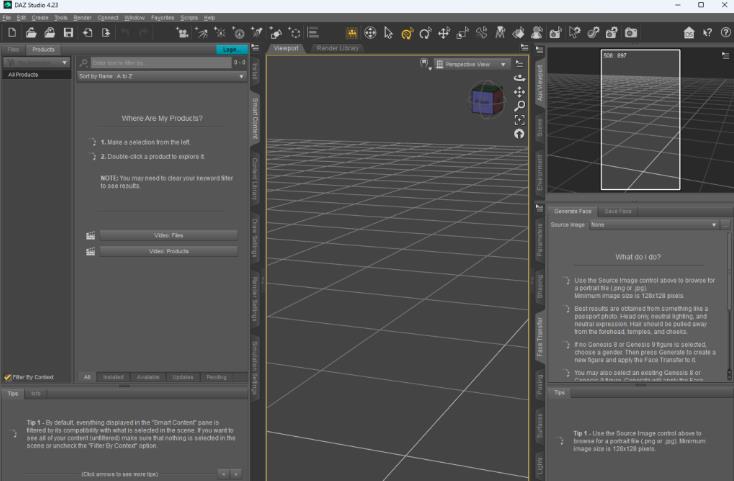Screen dimensions: 734x481
Task: Create a new scene with the New File icon
Action: 12,33
